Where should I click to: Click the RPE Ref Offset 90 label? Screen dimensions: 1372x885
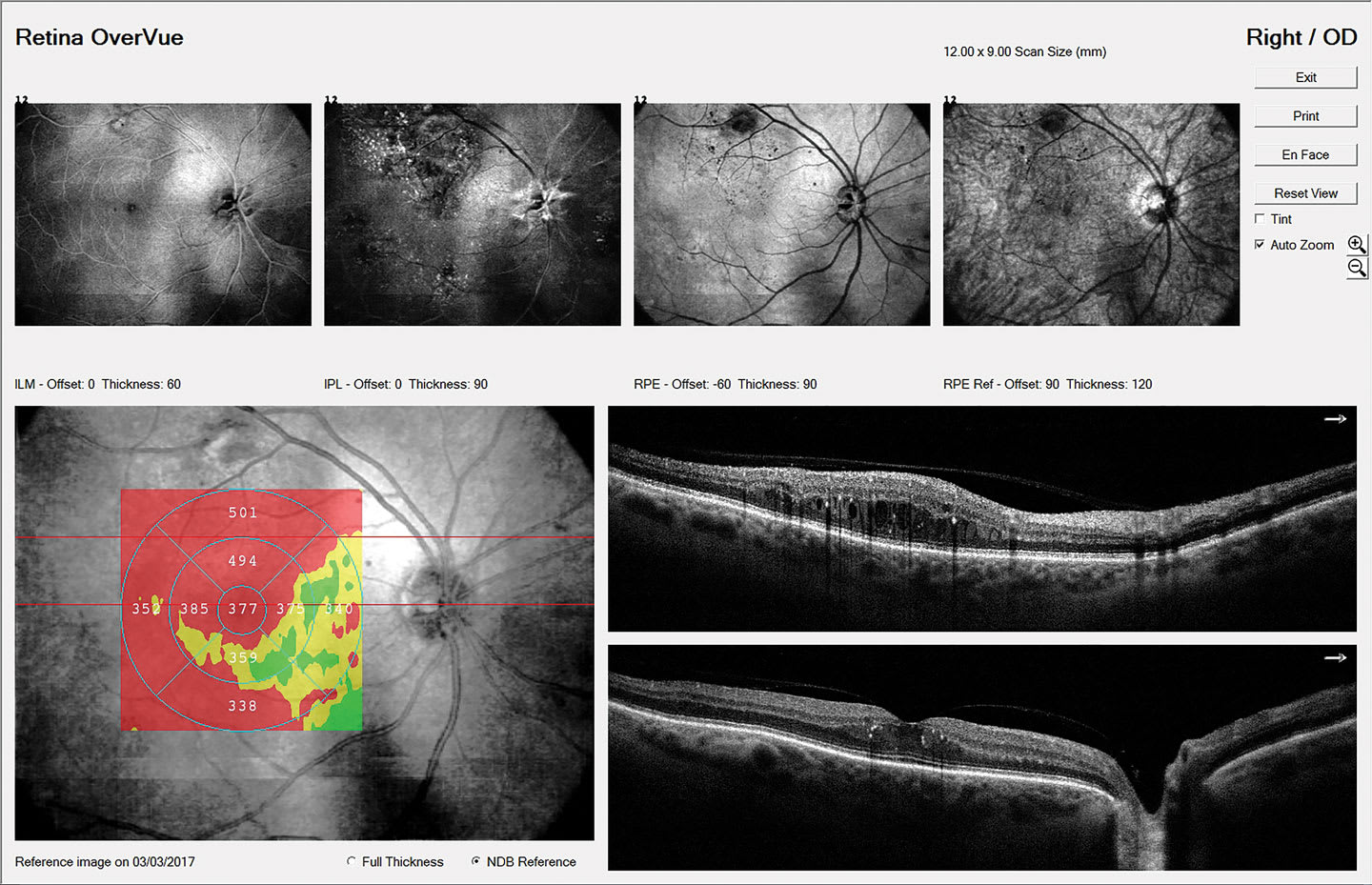1048,384
